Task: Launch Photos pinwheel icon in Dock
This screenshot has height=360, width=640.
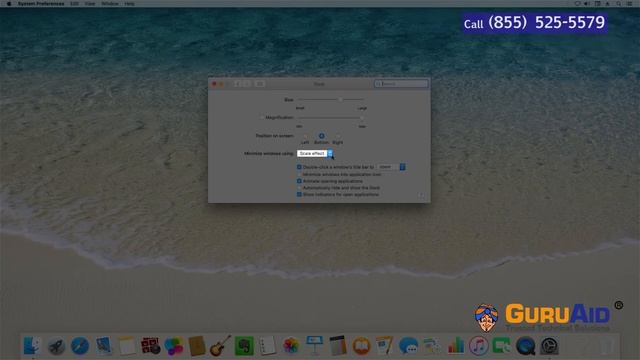Action: coord(291,346)
